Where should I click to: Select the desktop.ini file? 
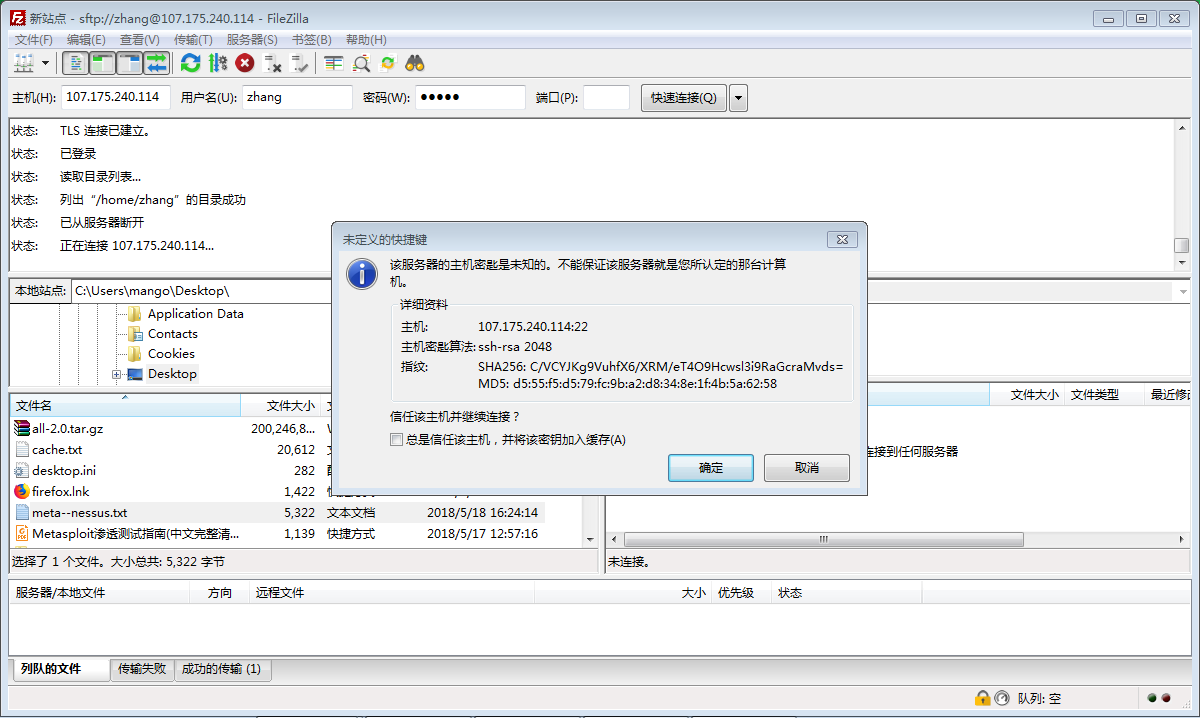tap(63, 471)
